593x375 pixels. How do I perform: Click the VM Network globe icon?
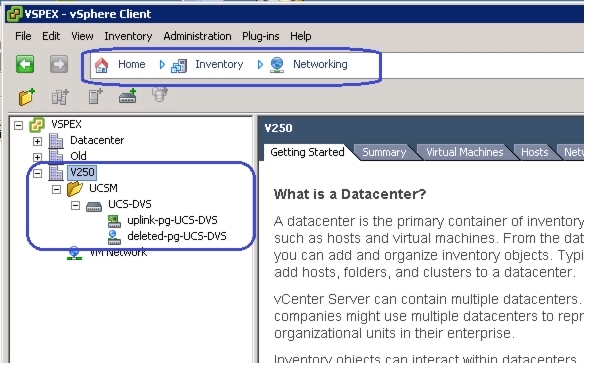[x=75, y=254]
